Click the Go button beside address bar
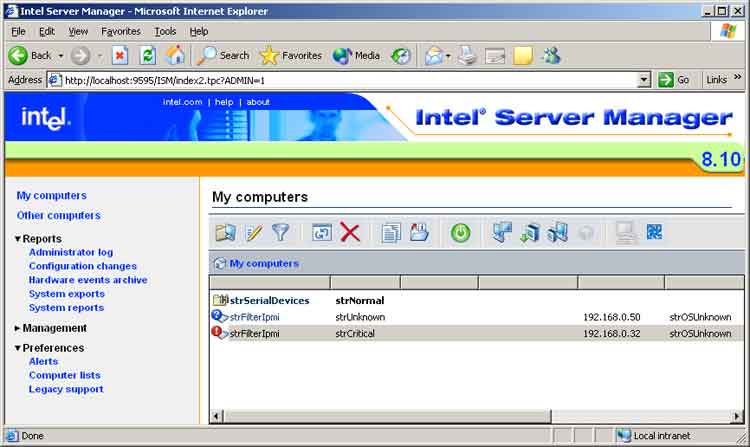The image size is (750, 447). pos(675,80)
